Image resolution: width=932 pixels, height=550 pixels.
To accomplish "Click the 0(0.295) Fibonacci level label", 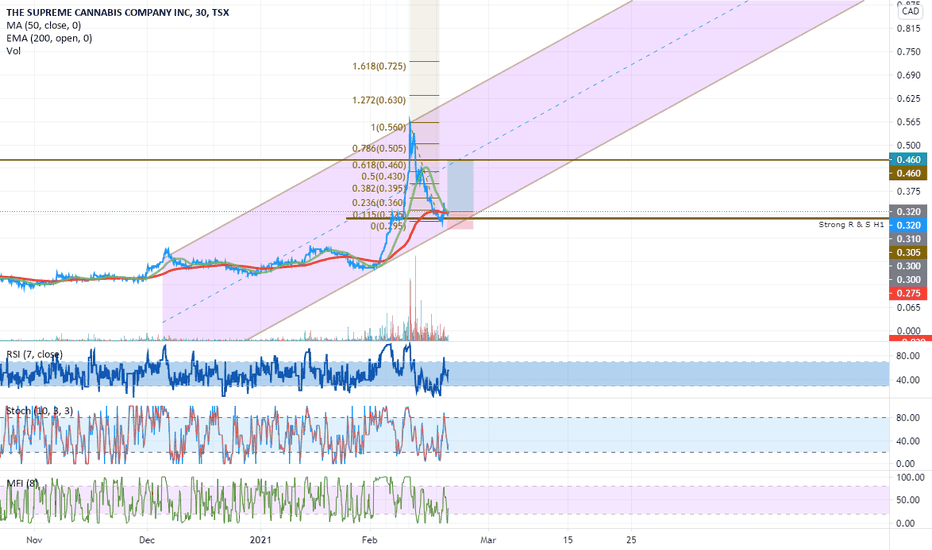I will coord(389,226).
